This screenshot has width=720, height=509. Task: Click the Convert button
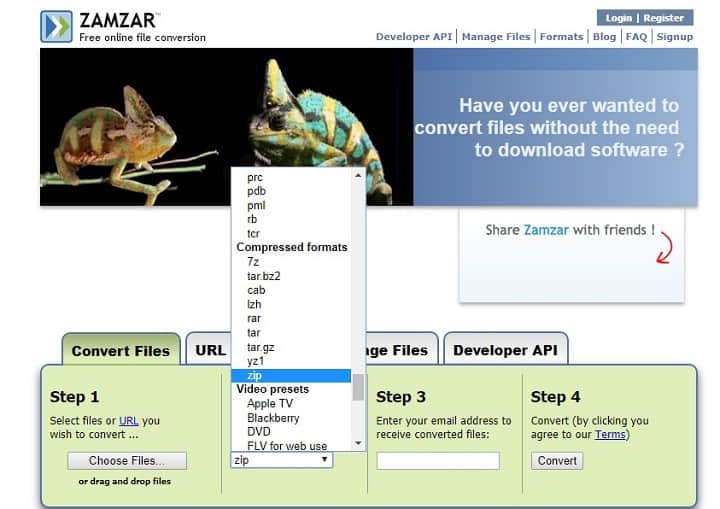click(x=557, y=461)
